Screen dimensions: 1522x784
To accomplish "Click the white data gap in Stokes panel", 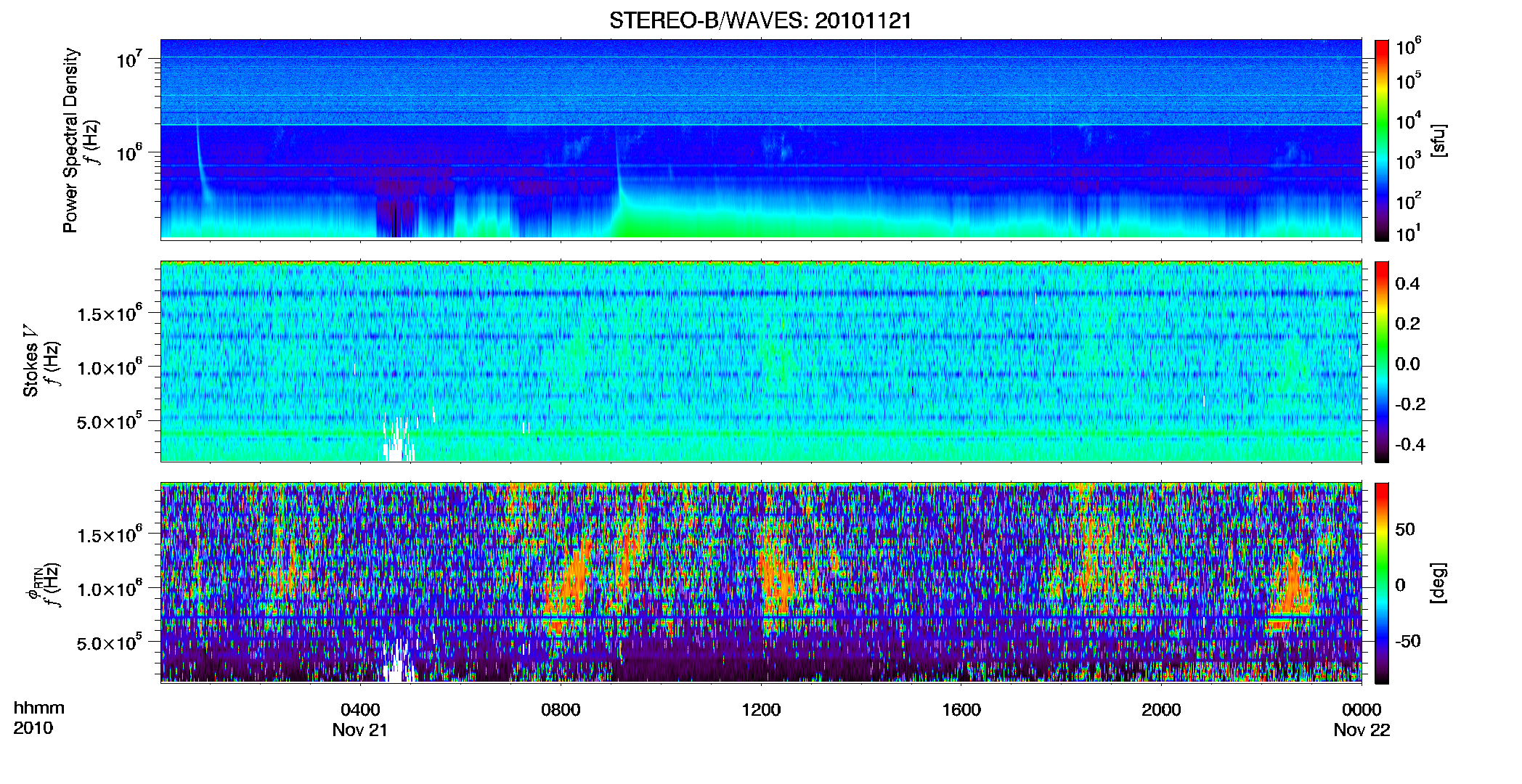I will pos(396,439).
